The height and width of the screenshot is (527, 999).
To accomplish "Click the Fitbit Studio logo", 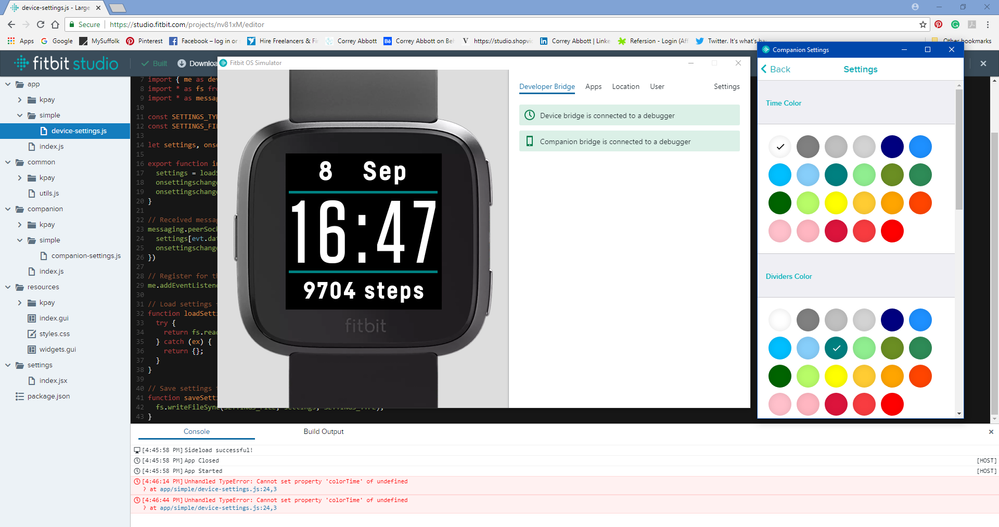I will tap(63, 64).
